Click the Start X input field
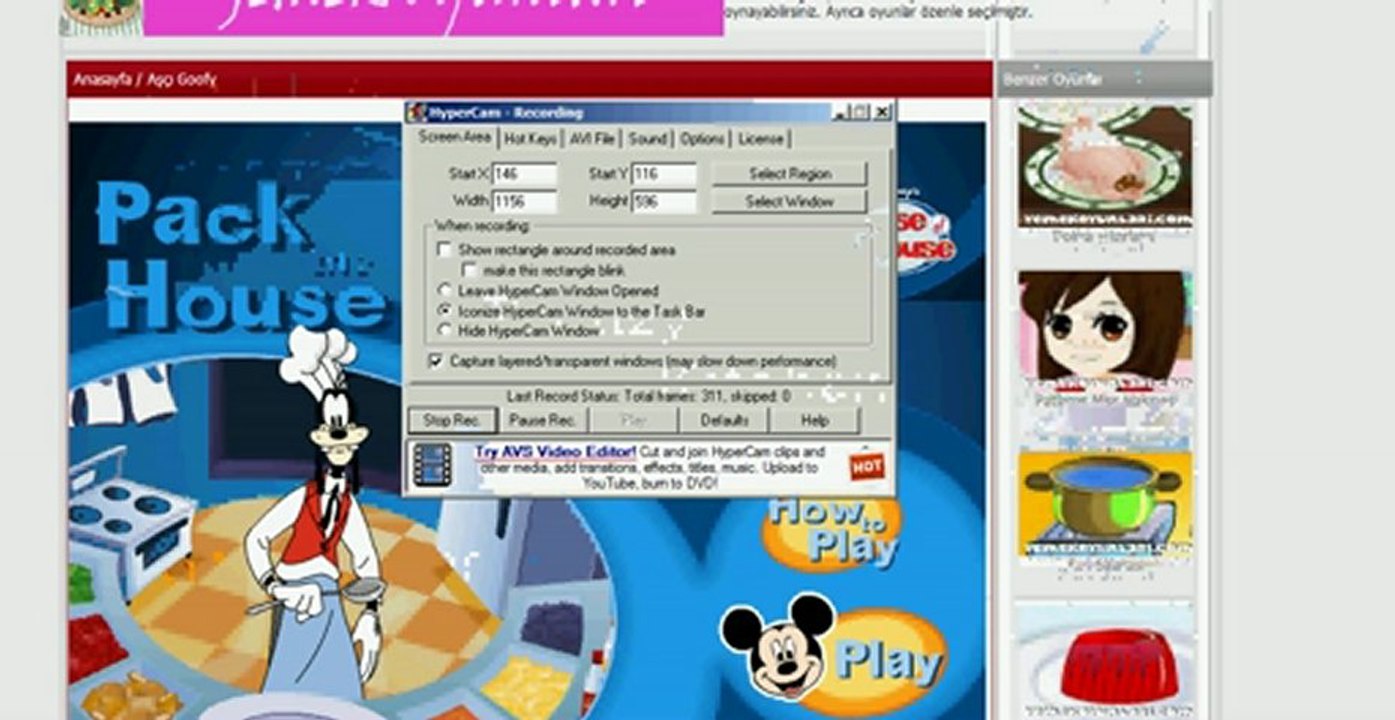 click(x=524, y=174)
